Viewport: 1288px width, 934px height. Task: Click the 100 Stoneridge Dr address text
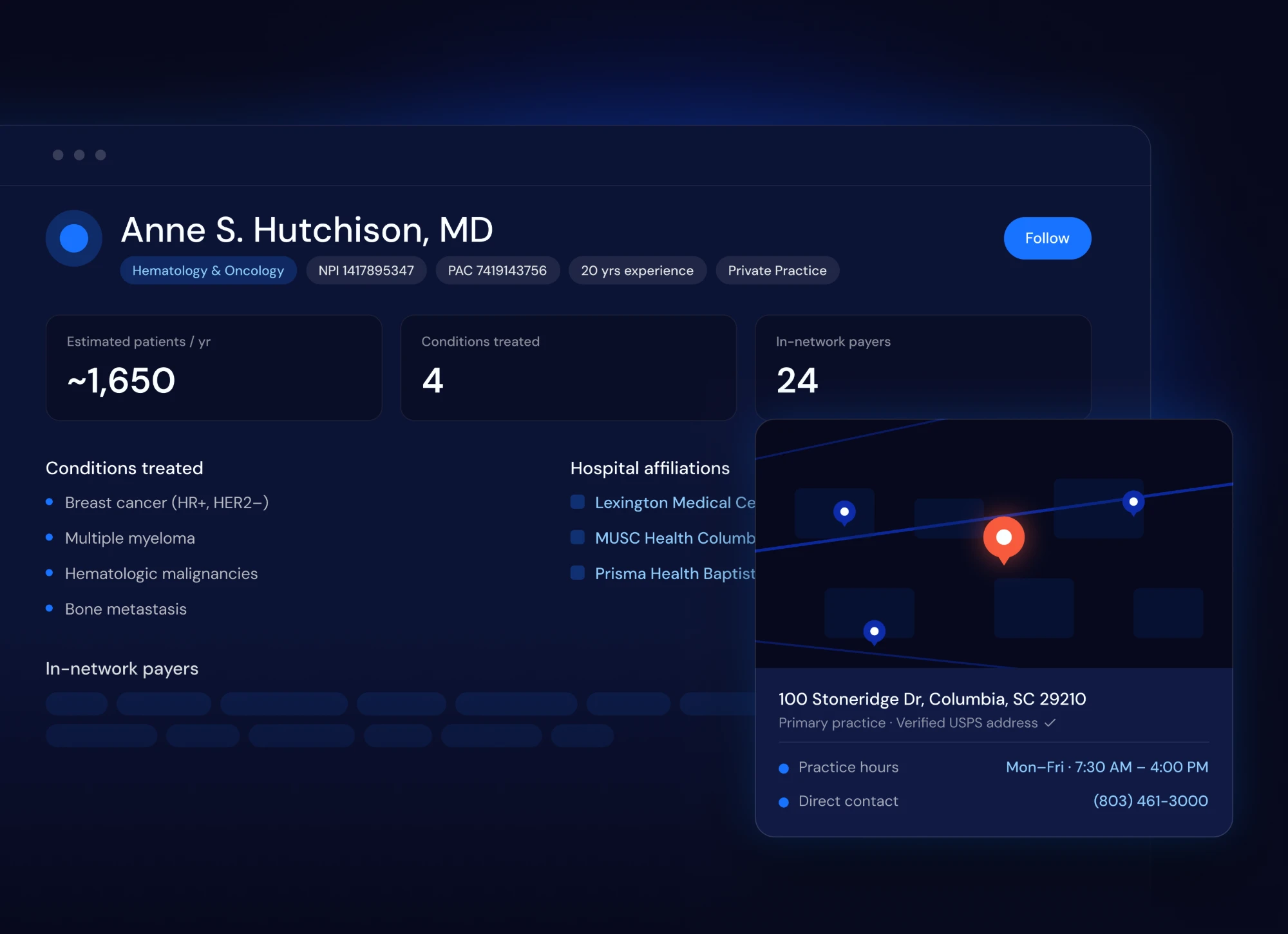tap(932, 699)
